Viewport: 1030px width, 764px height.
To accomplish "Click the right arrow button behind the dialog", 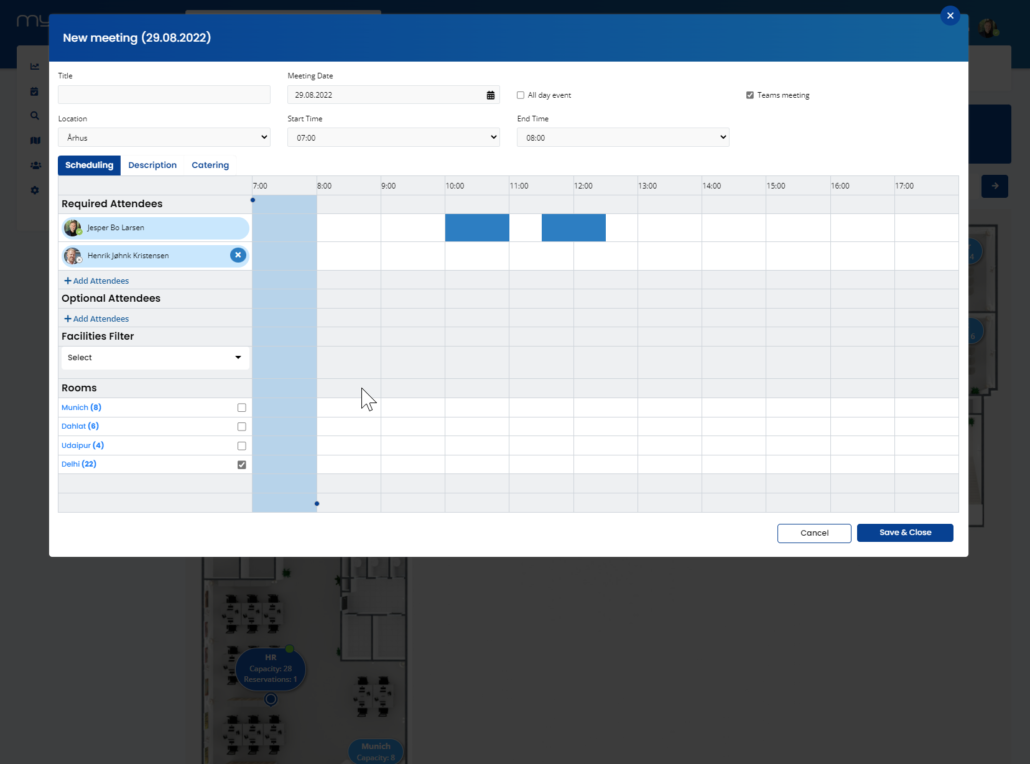I will click(x=995, y=186).
